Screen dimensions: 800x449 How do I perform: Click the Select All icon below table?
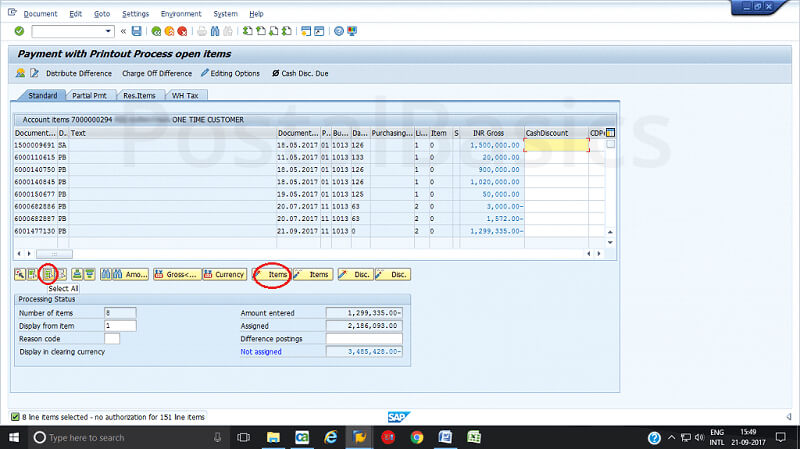click(47, 273)
